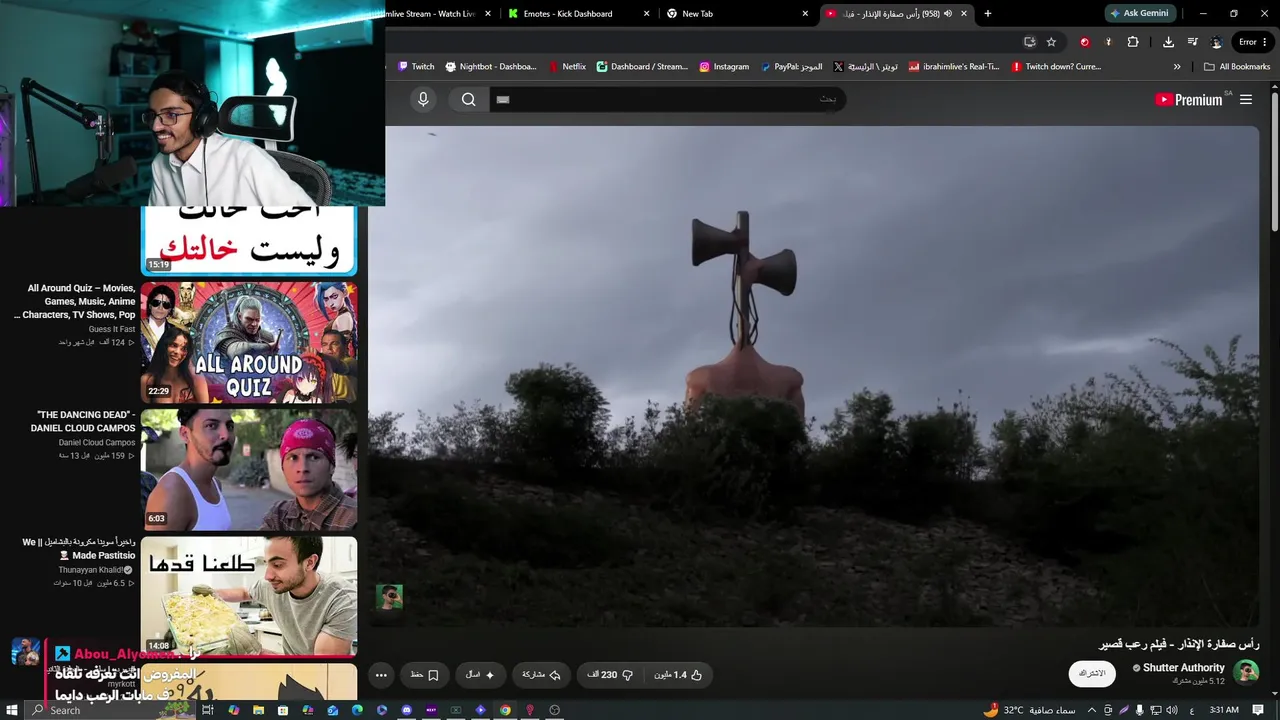Open the Twitch down? bookmark
The width and height of the screenshot is (1280, 720).
[x=1056, y=67]
